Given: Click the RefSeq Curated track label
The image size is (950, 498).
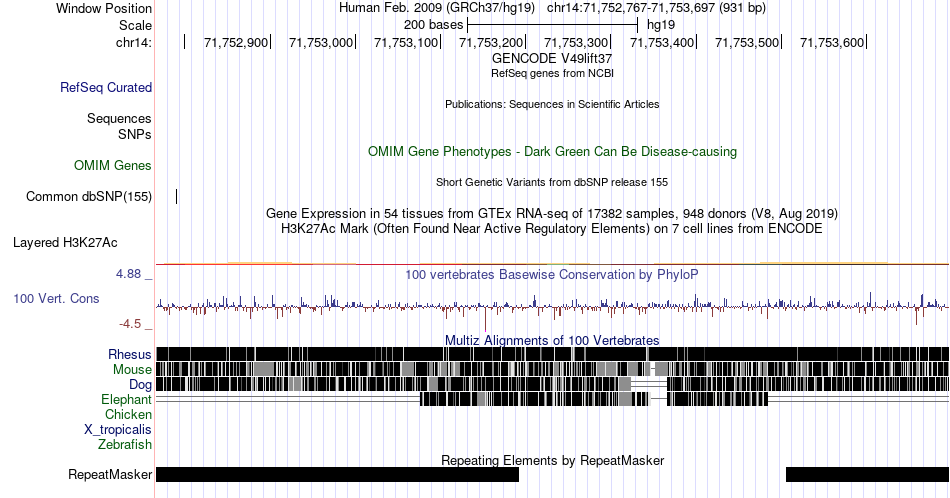Looking at the screenshot, I should (106, 87).
